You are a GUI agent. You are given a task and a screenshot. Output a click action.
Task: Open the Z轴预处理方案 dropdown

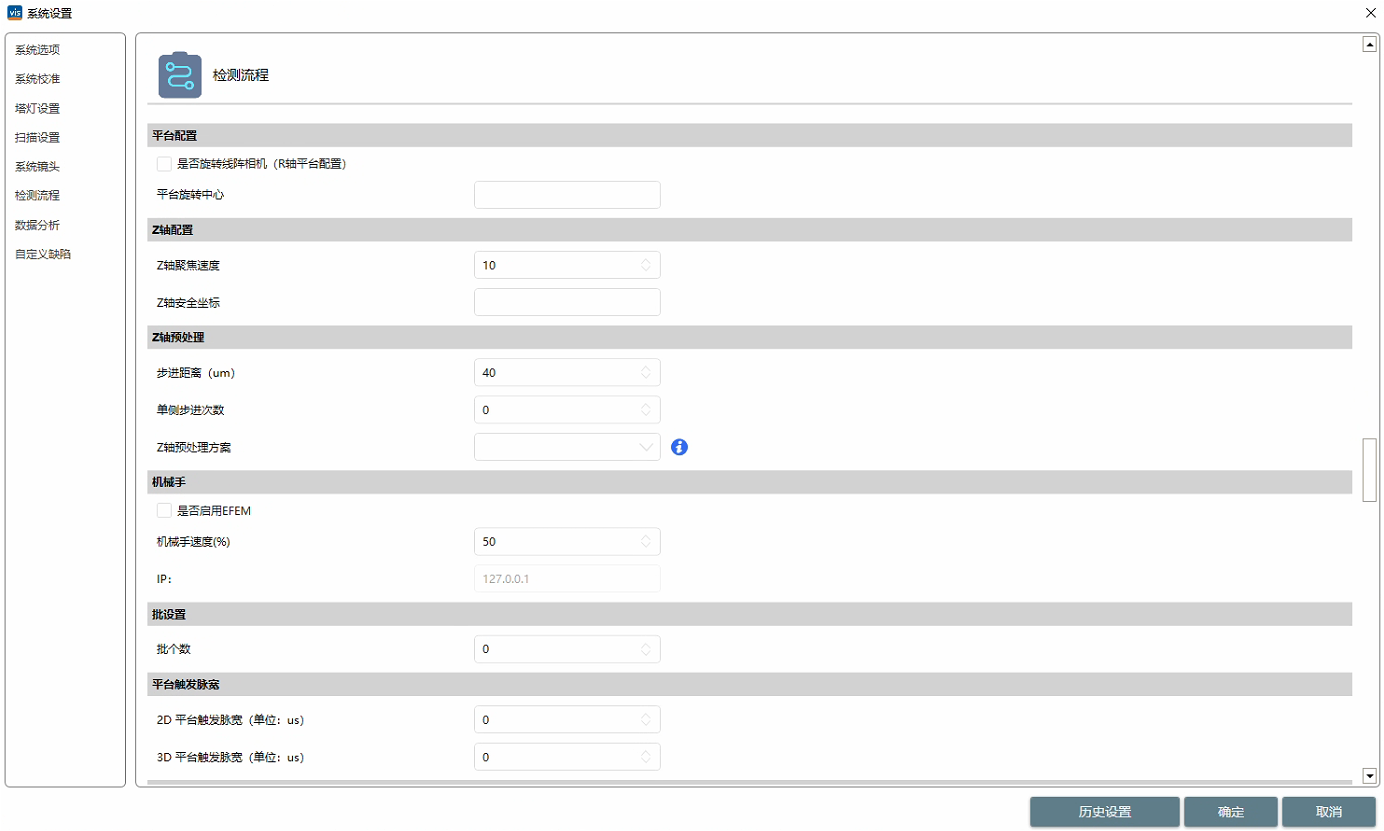[567, 447]
